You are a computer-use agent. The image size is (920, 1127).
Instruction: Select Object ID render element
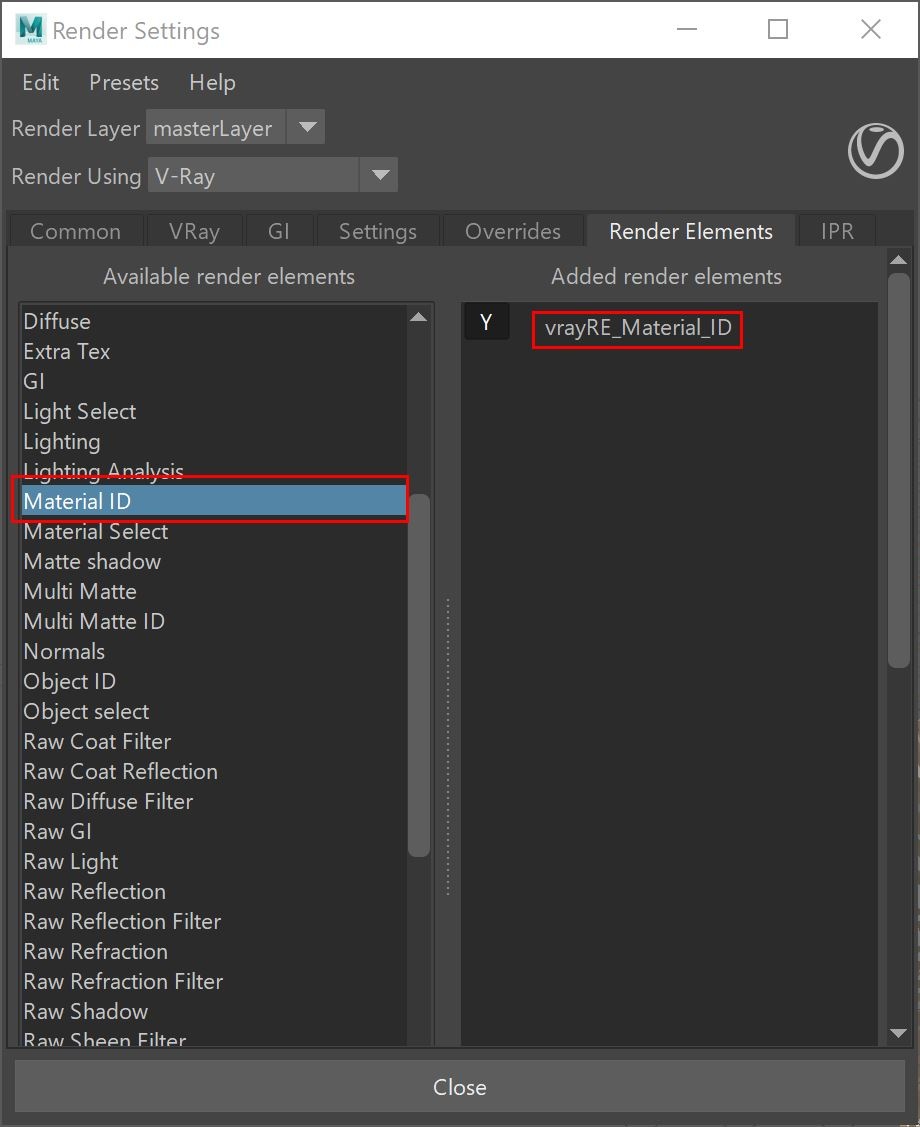pyautogui.click(x=70, y=681)
